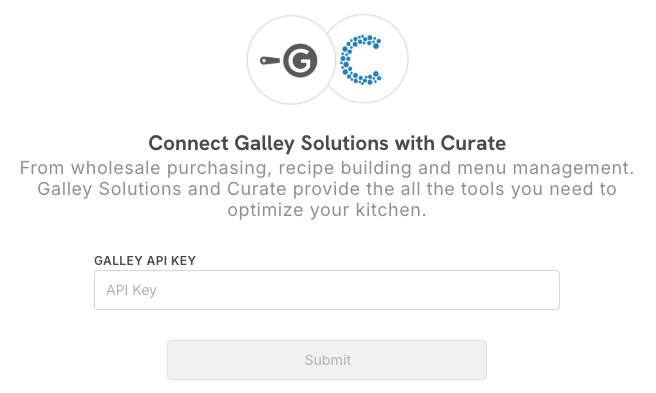Click the 'Galley Solutions and Curate provide' text line
Image resolution: width=656 pixels, height=393 pixels.
(327, 189)
